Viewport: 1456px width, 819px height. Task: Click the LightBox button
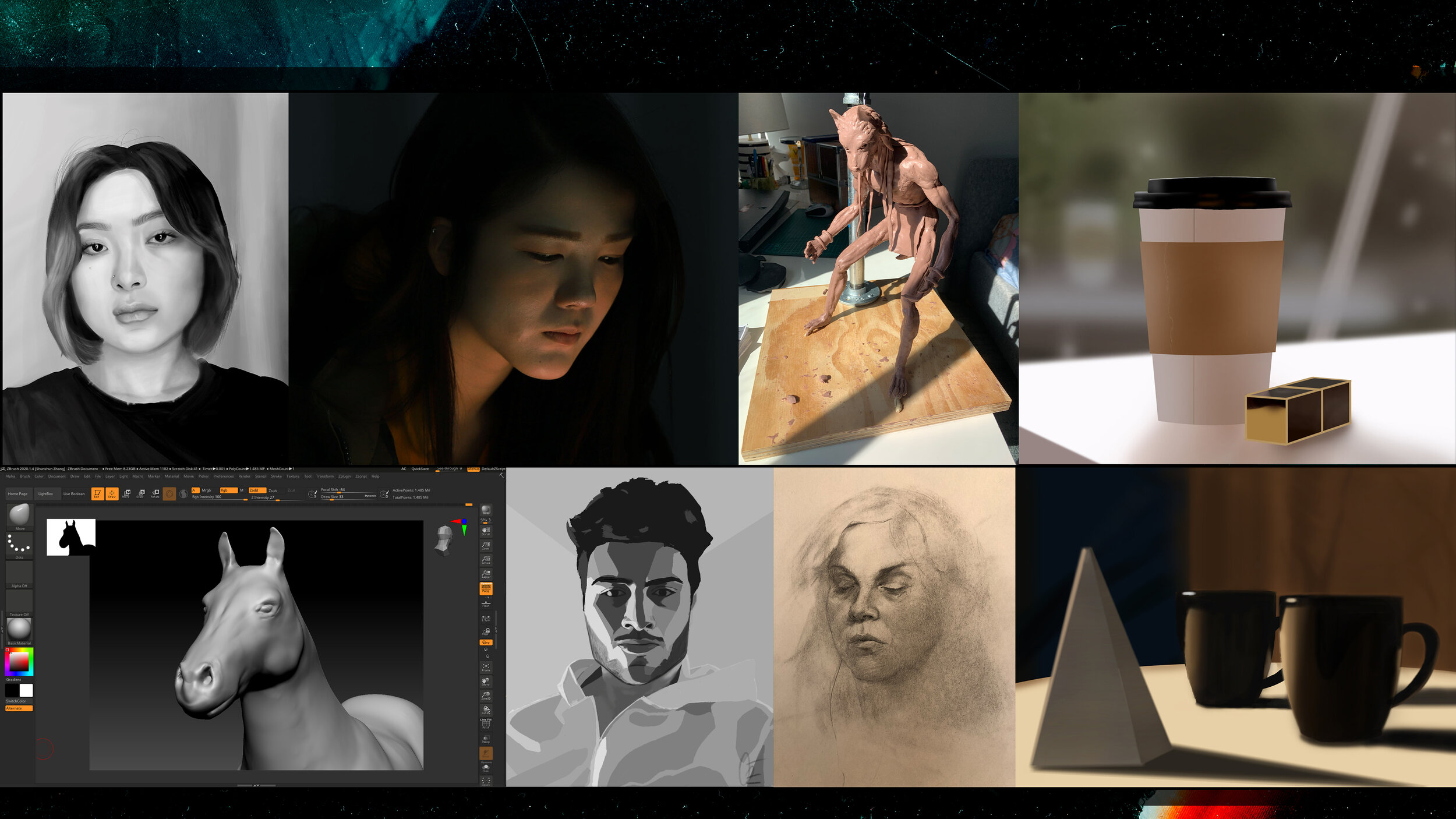(x=46, y=493)
